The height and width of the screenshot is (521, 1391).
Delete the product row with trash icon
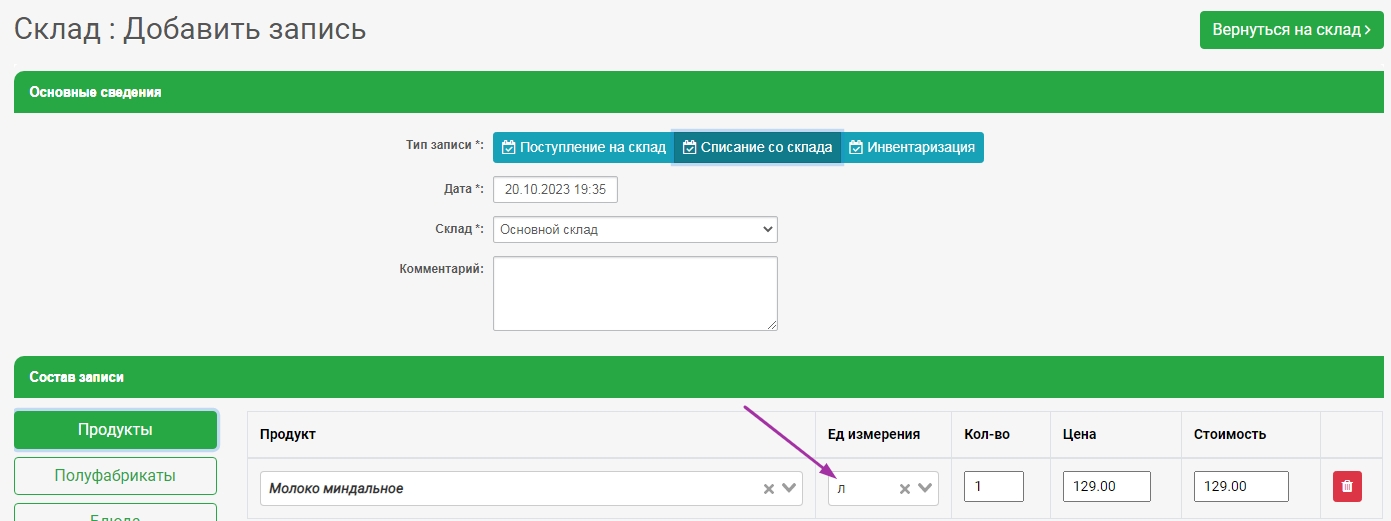coord(1346,487)
